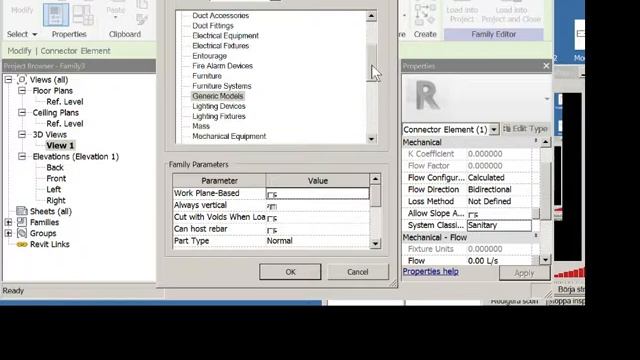Click the Type Properties icon beside Properties
640x360 pixels.
pyautogui.click(x=83, y=14)
